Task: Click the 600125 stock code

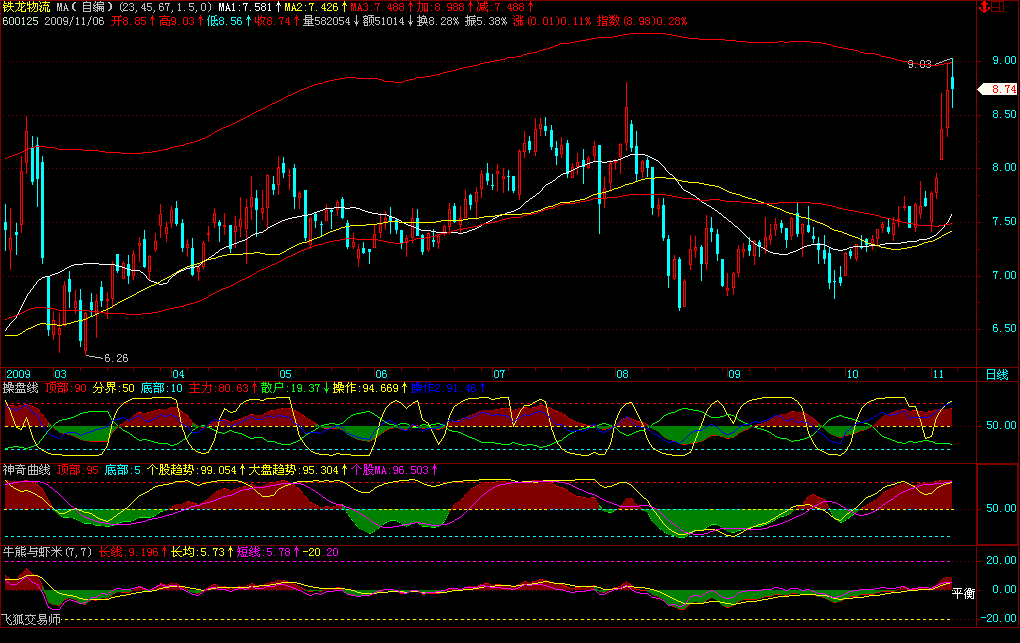Action: 20,20
